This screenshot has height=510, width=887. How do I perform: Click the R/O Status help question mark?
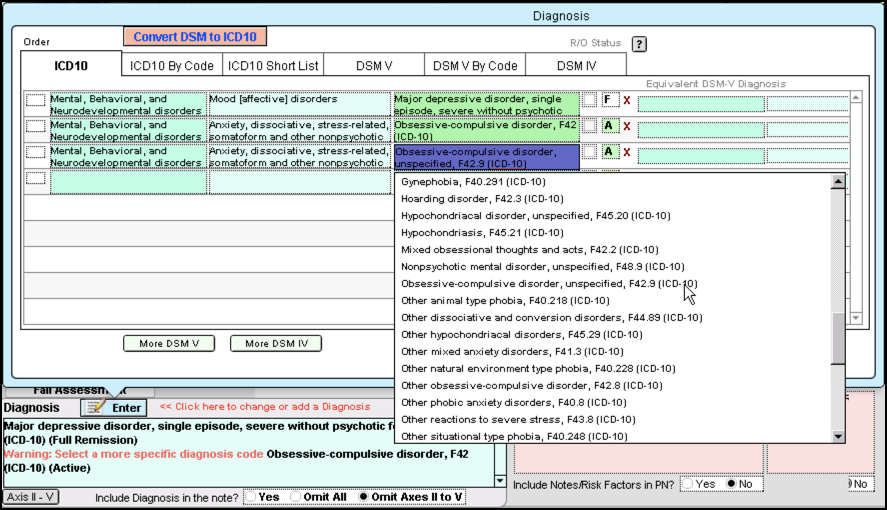(639, 44)
